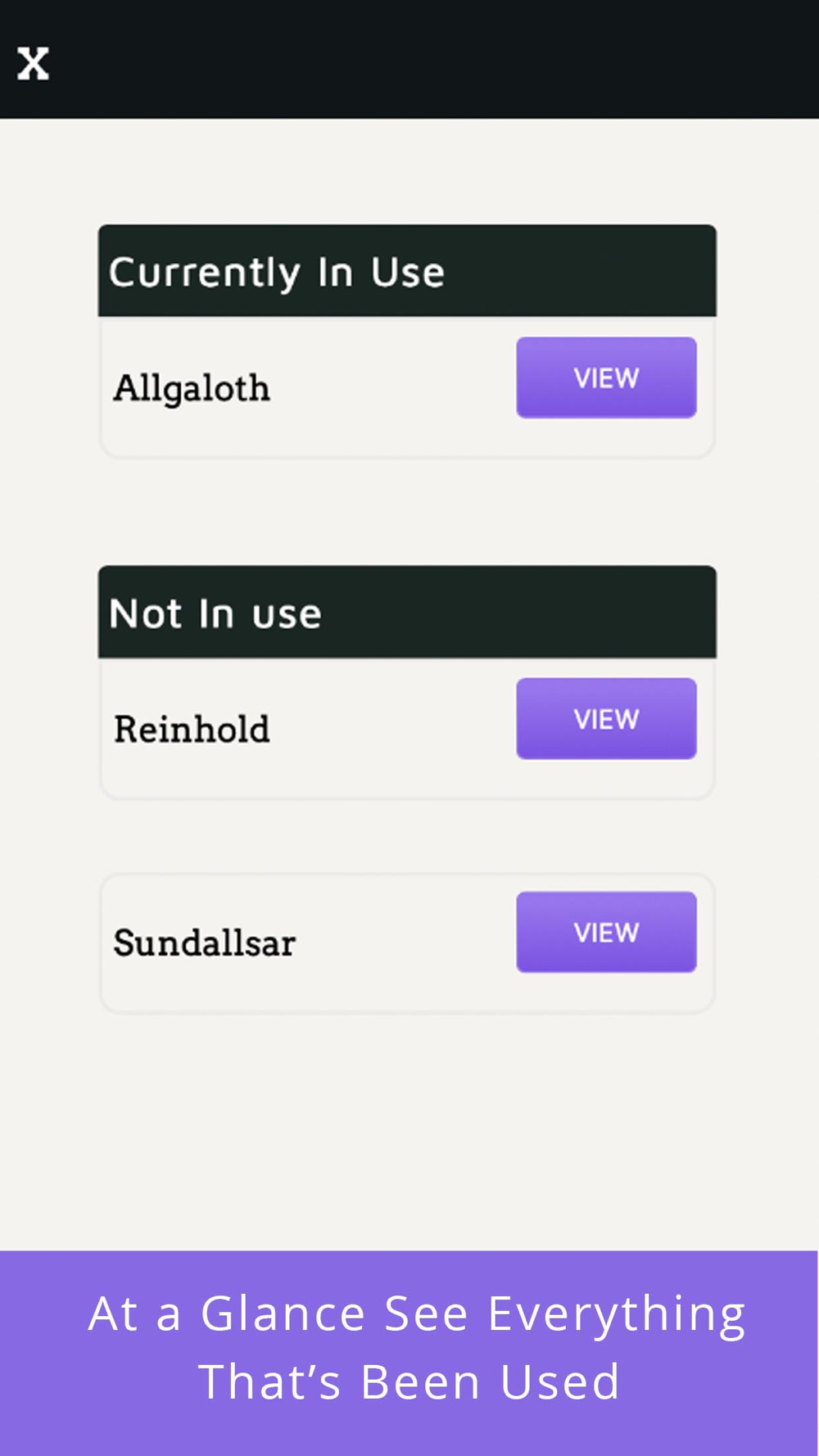Click the dark top navigation bar

click(409, 59)
